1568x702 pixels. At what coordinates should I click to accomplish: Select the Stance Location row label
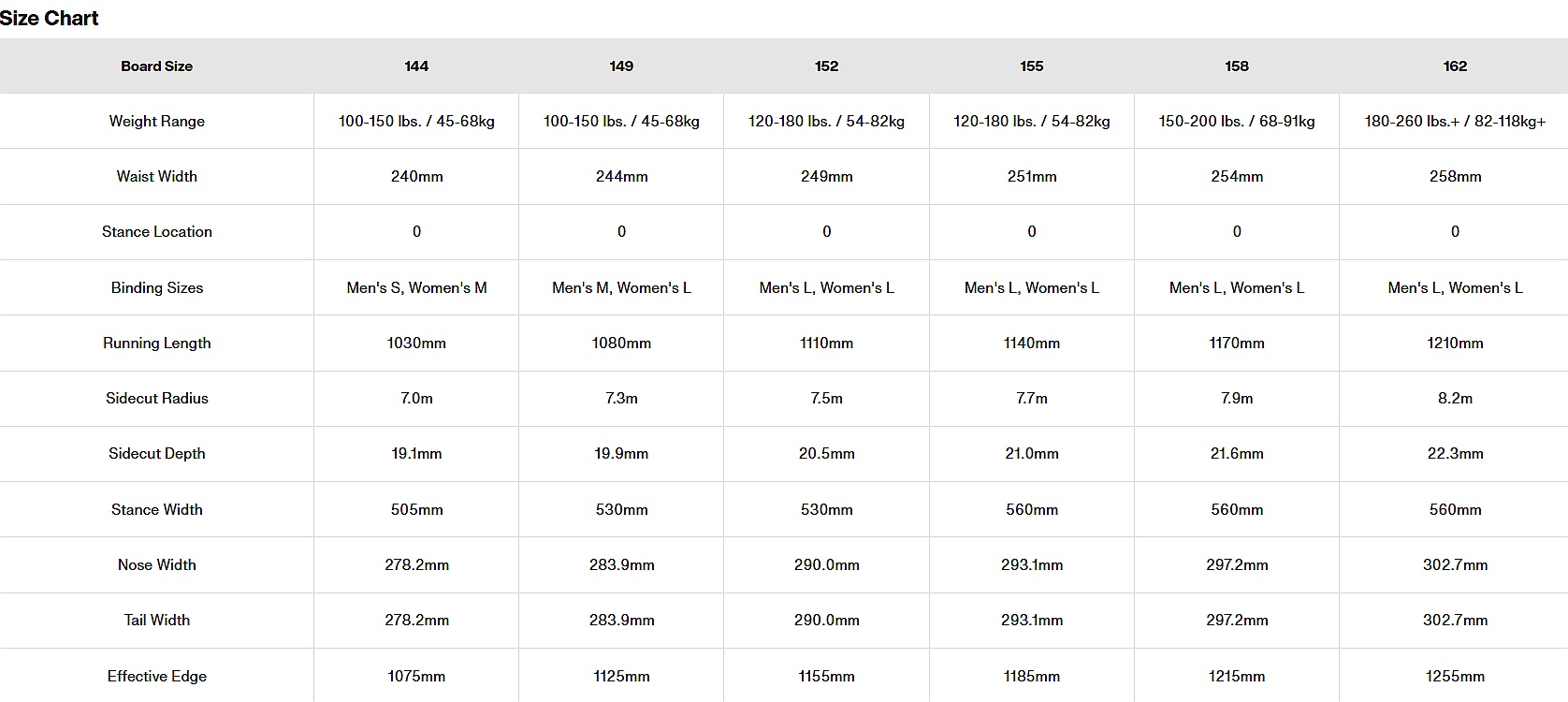[x=156, y=231]
